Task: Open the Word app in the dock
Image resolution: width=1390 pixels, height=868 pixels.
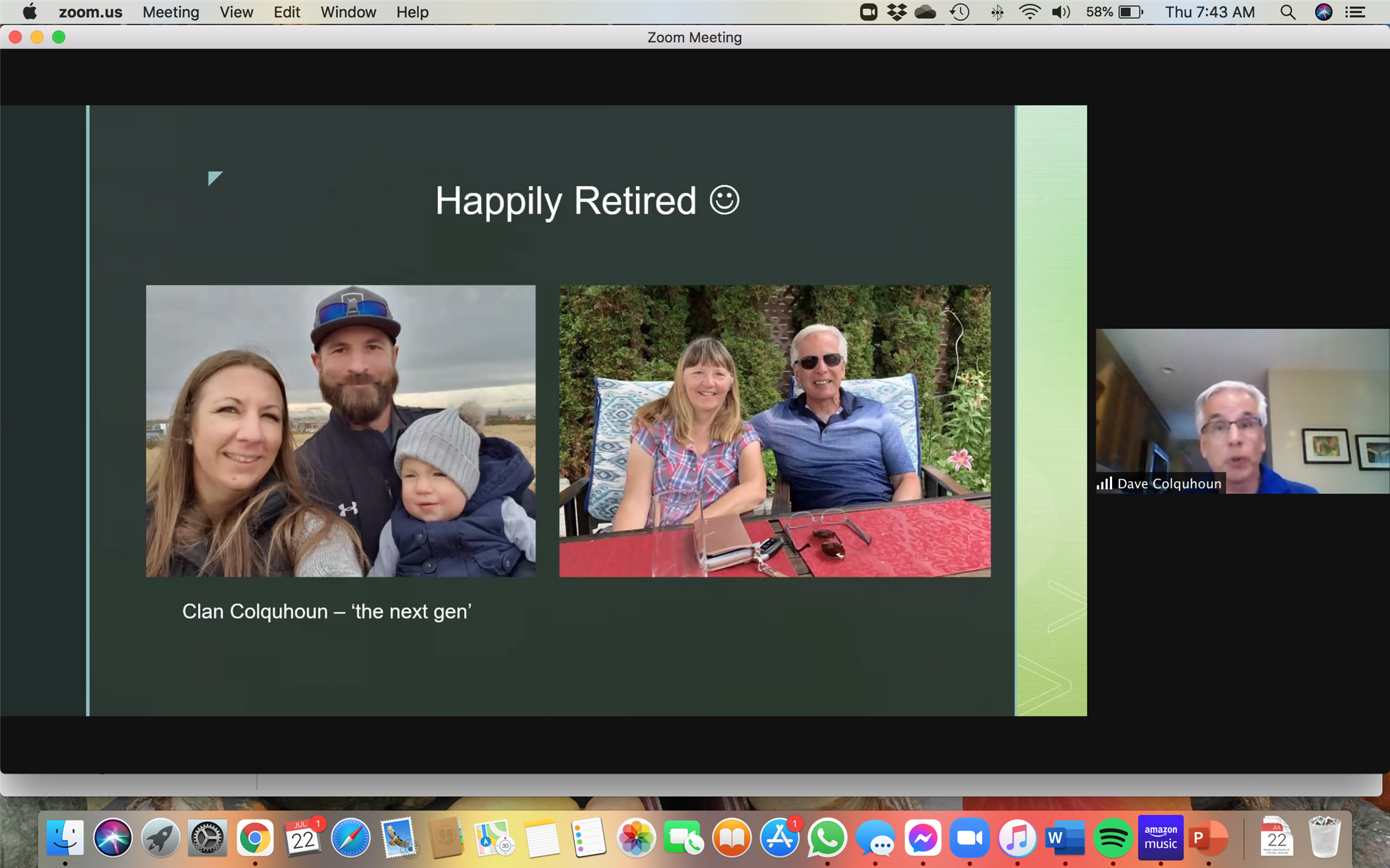Action: point(1064,838)
